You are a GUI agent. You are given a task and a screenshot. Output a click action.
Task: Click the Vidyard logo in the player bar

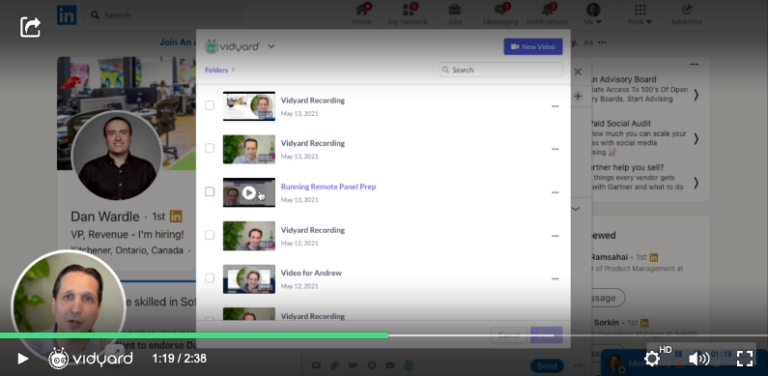pyautogui.click(x=91, y=359)
